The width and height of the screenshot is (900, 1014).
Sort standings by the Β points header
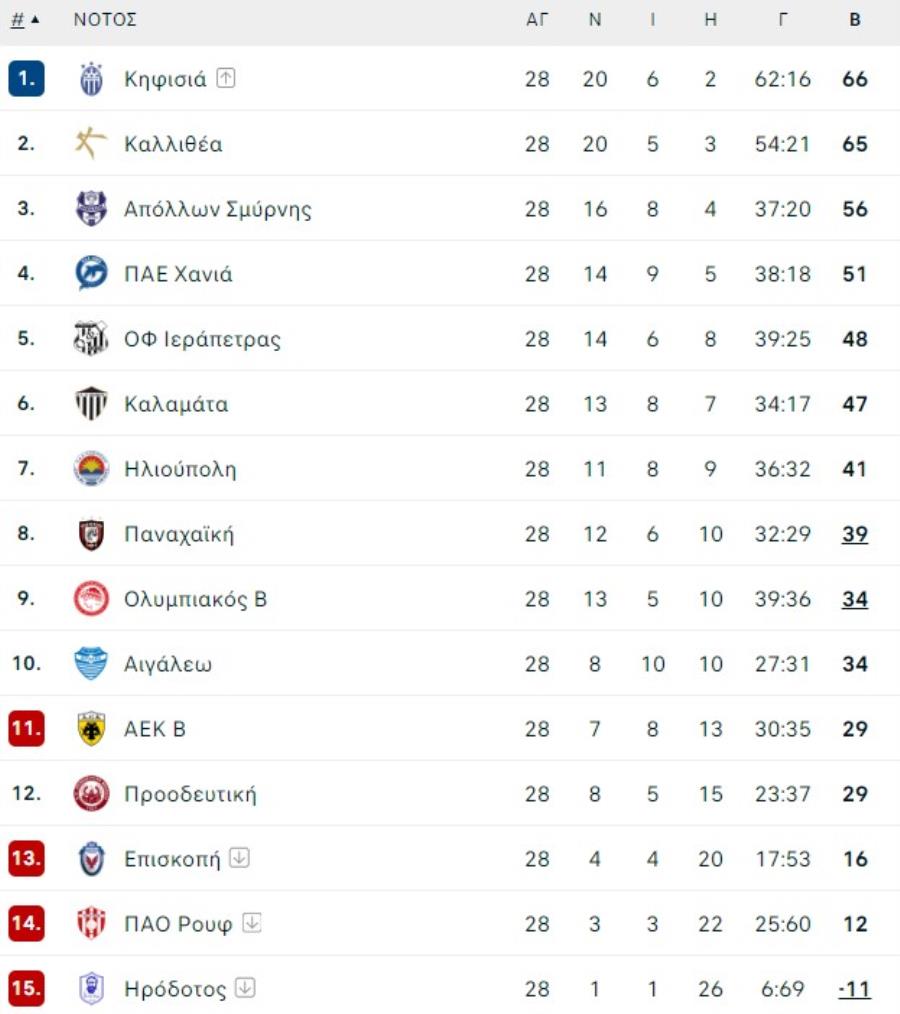tap(855, 20)
